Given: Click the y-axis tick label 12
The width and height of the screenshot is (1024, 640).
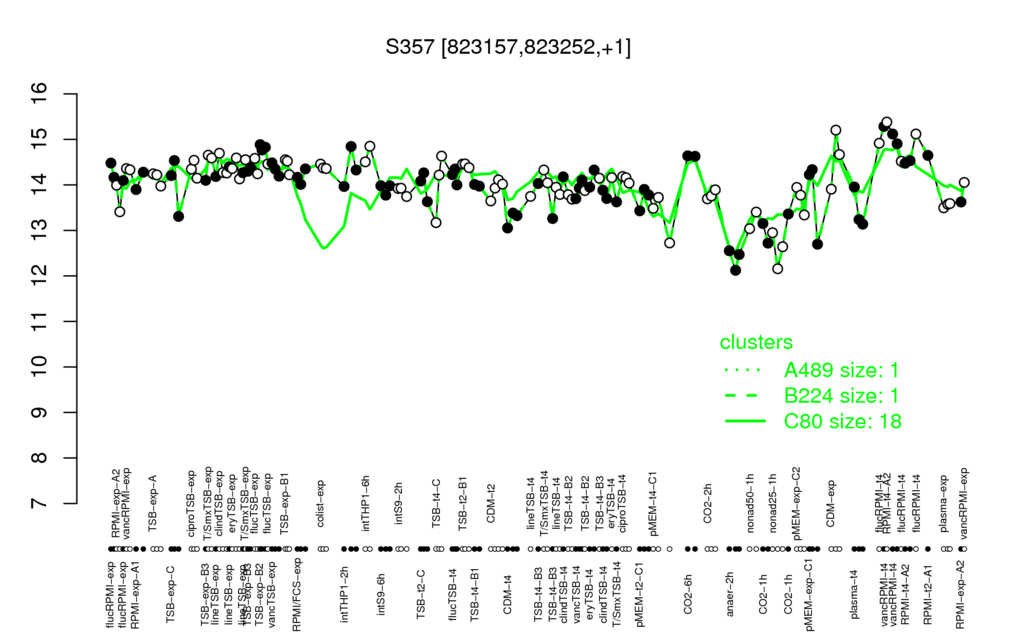Looking at the screenshot, I should [40, 276].
